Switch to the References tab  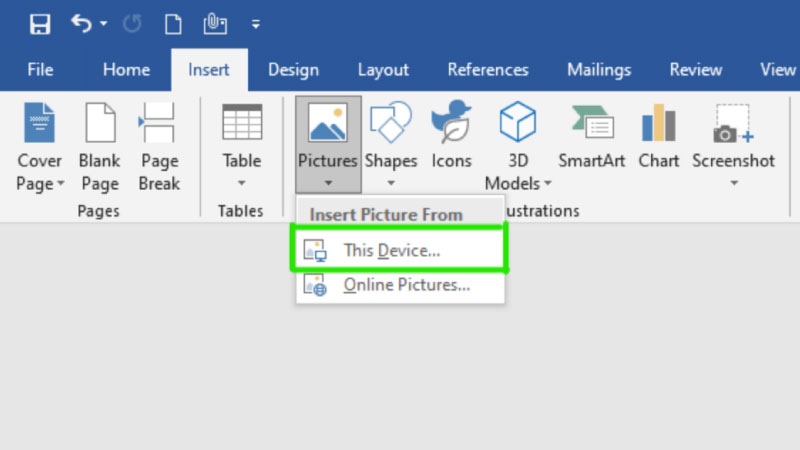[x=488, y=70]
